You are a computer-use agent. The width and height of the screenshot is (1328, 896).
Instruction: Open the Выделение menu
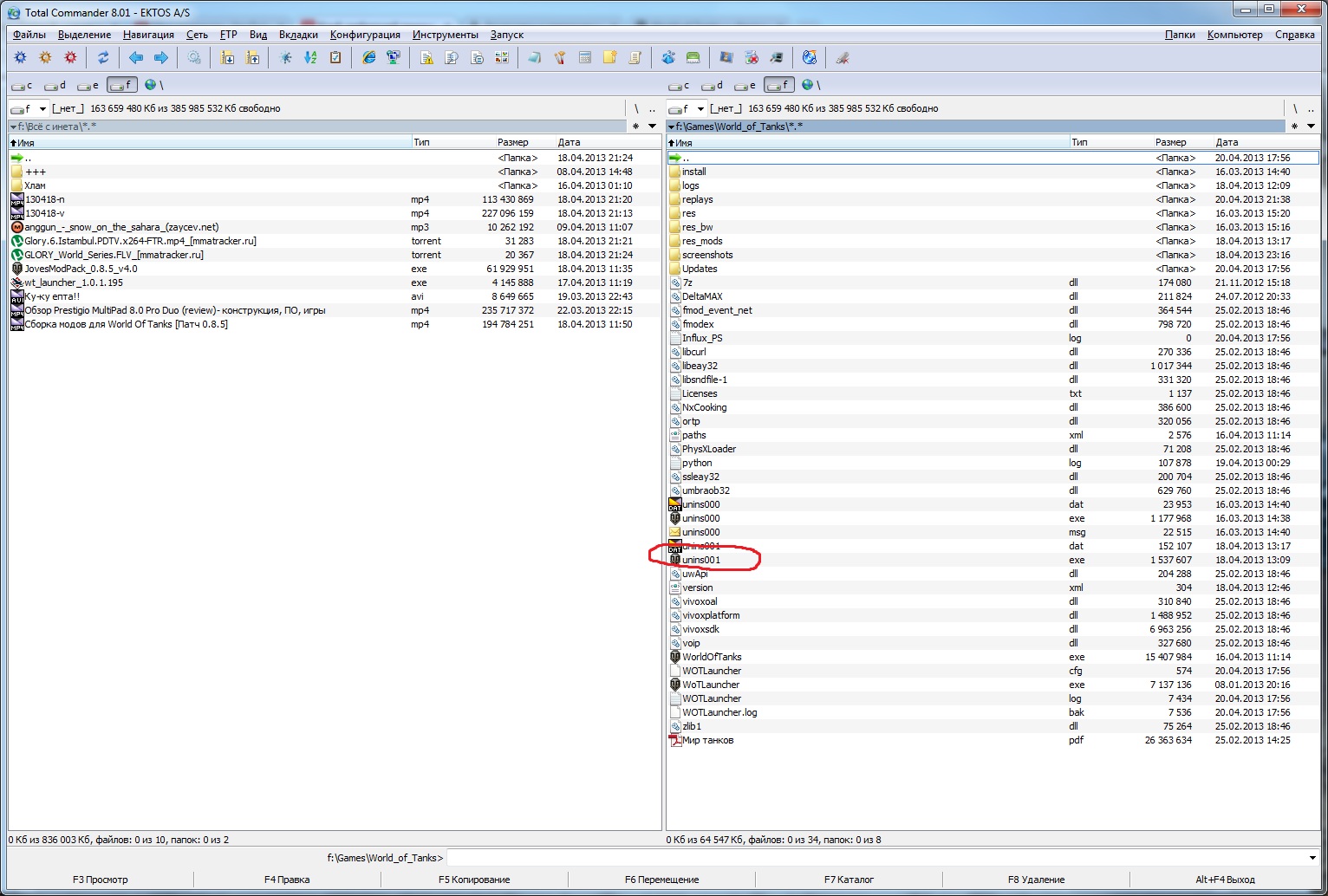84,35
